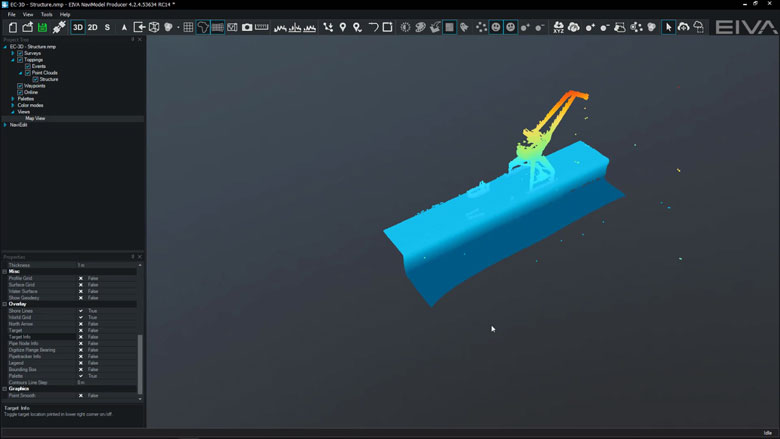Click the XYZ cloud import icon
This screenshot has width=780, height=439.
pos(558,27)
